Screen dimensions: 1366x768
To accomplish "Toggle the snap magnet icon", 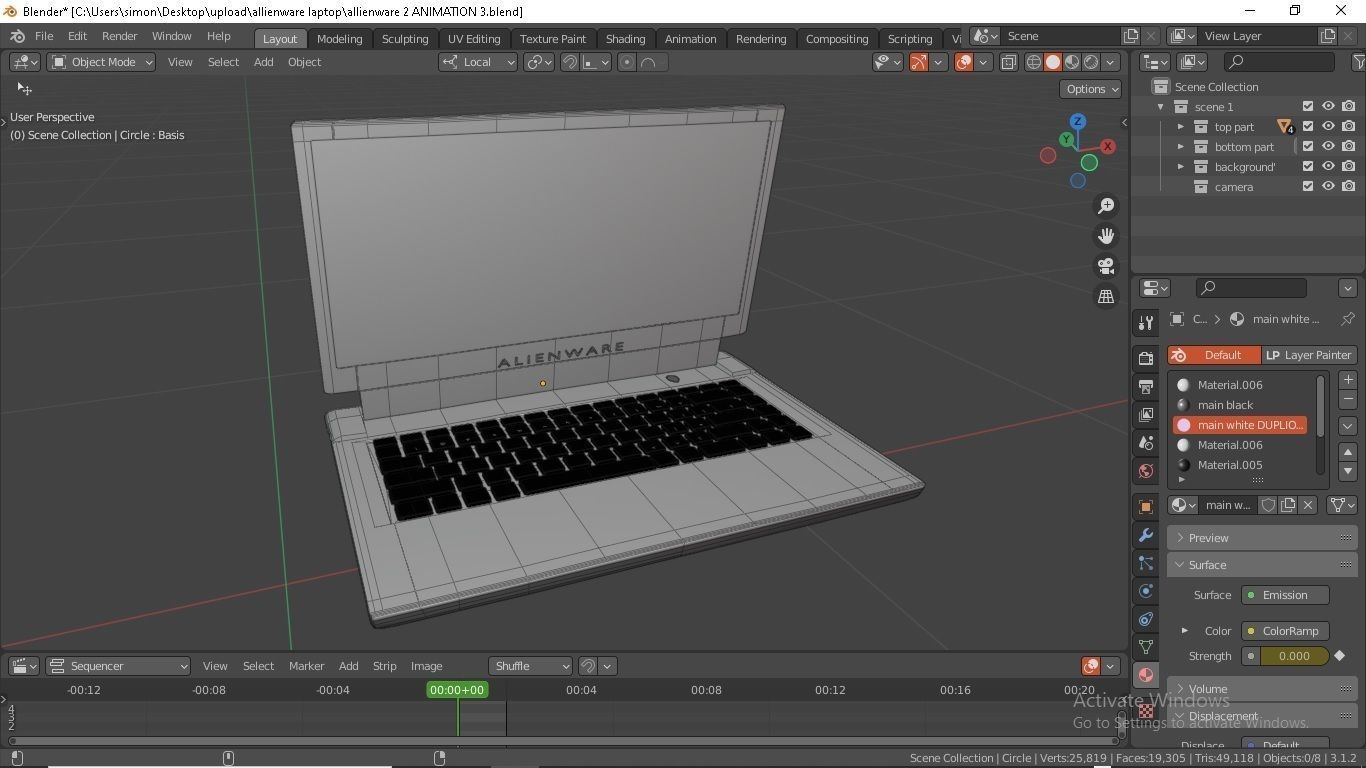I will 570,62.
